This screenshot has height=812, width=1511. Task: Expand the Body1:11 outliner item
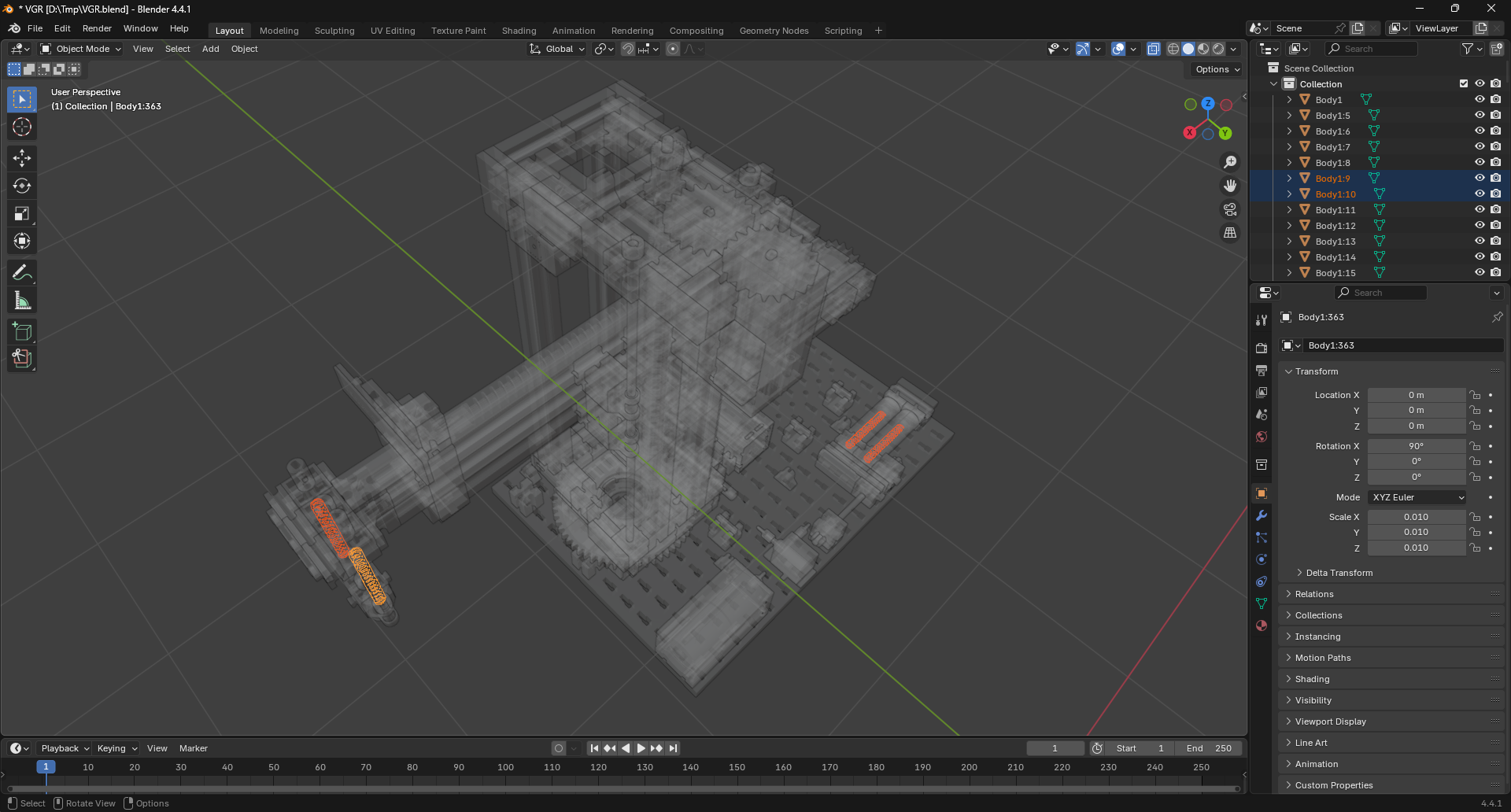click(1289, 210)
